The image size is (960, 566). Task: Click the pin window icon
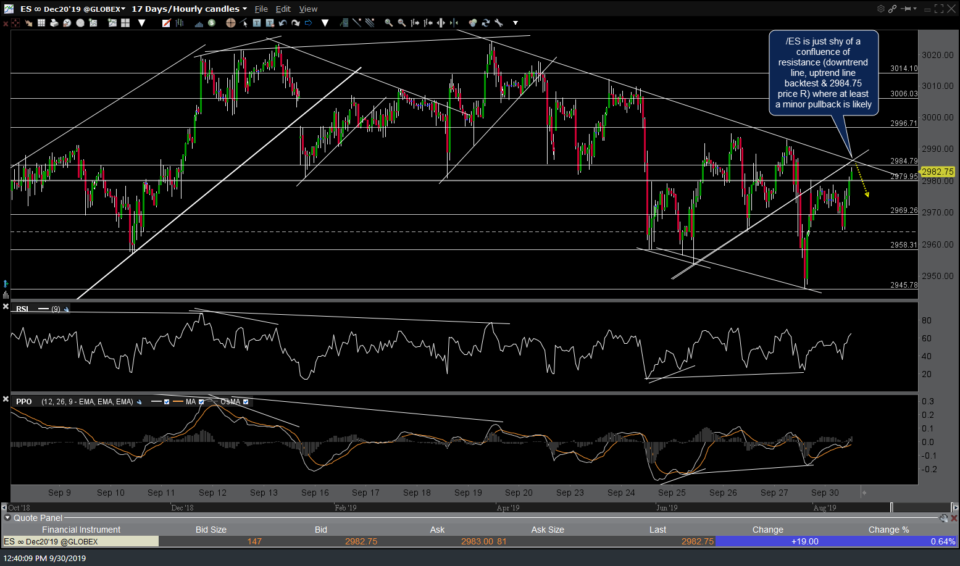[907, 9]
